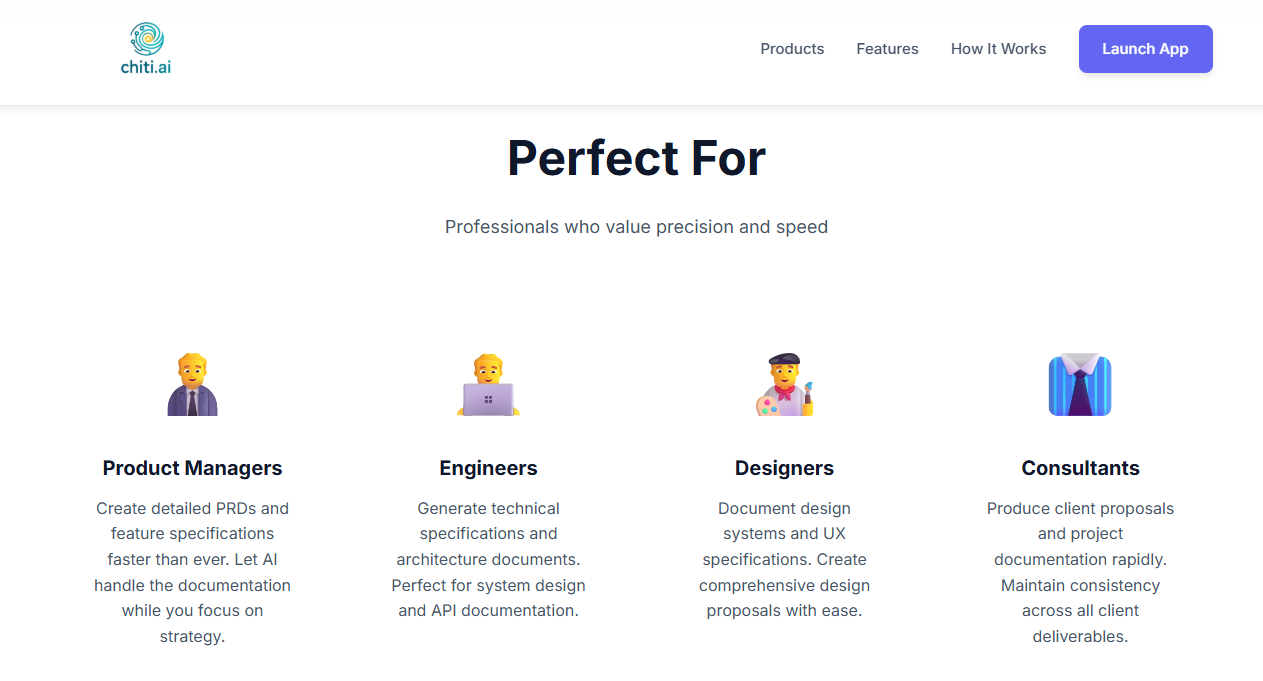Open the Products menu
This screenshot has width=1263, height=681.
[792, 48]
